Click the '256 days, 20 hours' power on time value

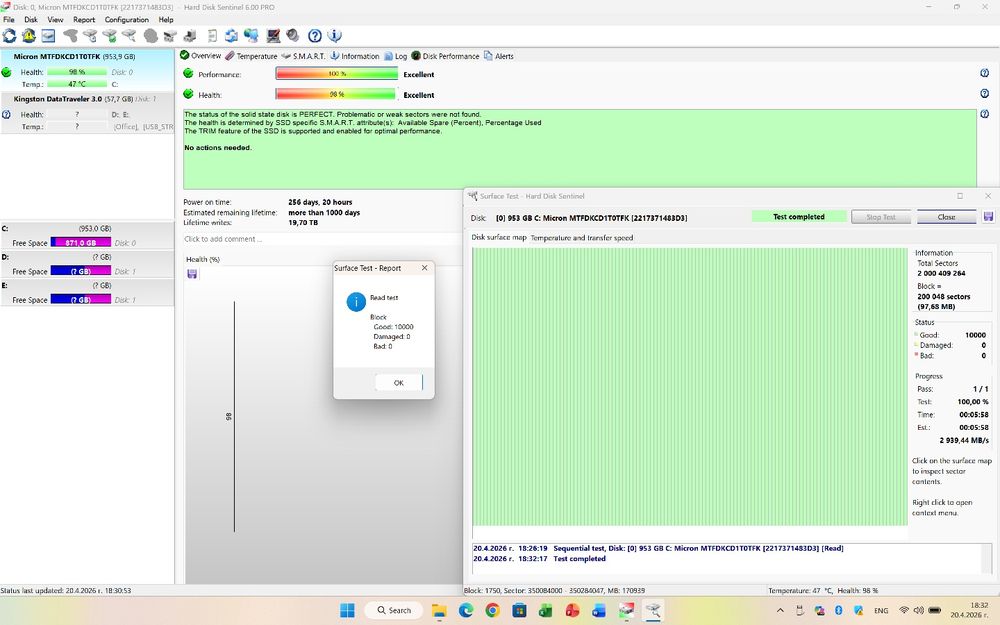pyautogui.click(x=320, y=202)
